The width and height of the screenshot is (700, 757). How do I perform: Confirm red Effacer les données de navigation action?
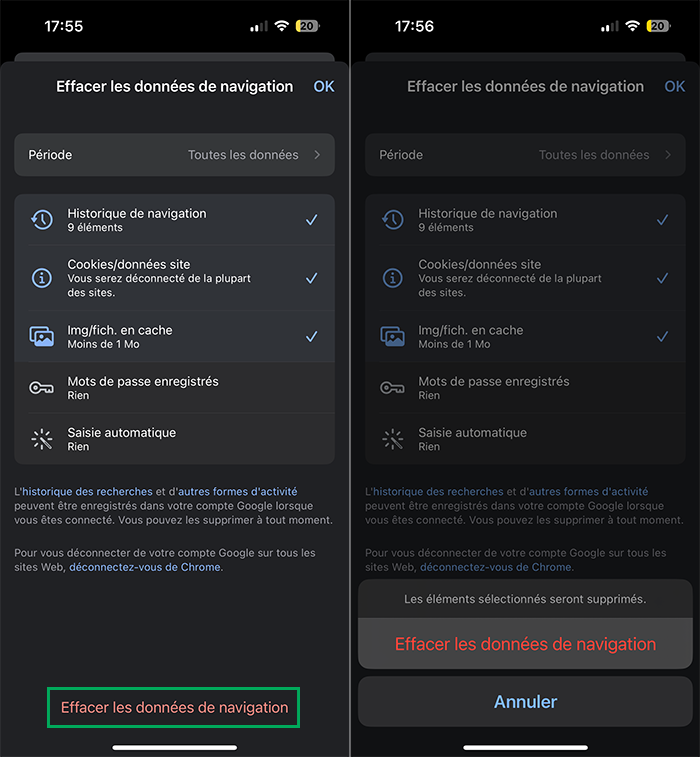(525, 644)
